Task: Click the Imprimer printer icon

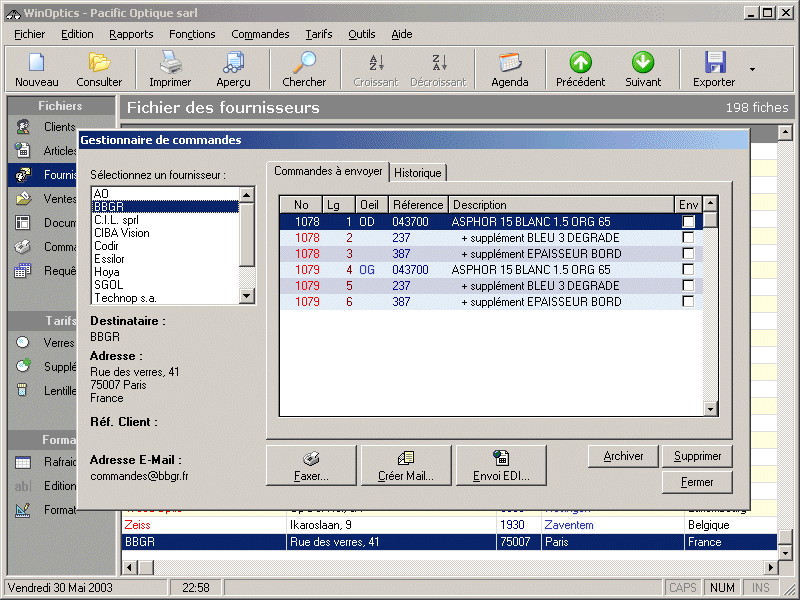Action: [170, 64]
